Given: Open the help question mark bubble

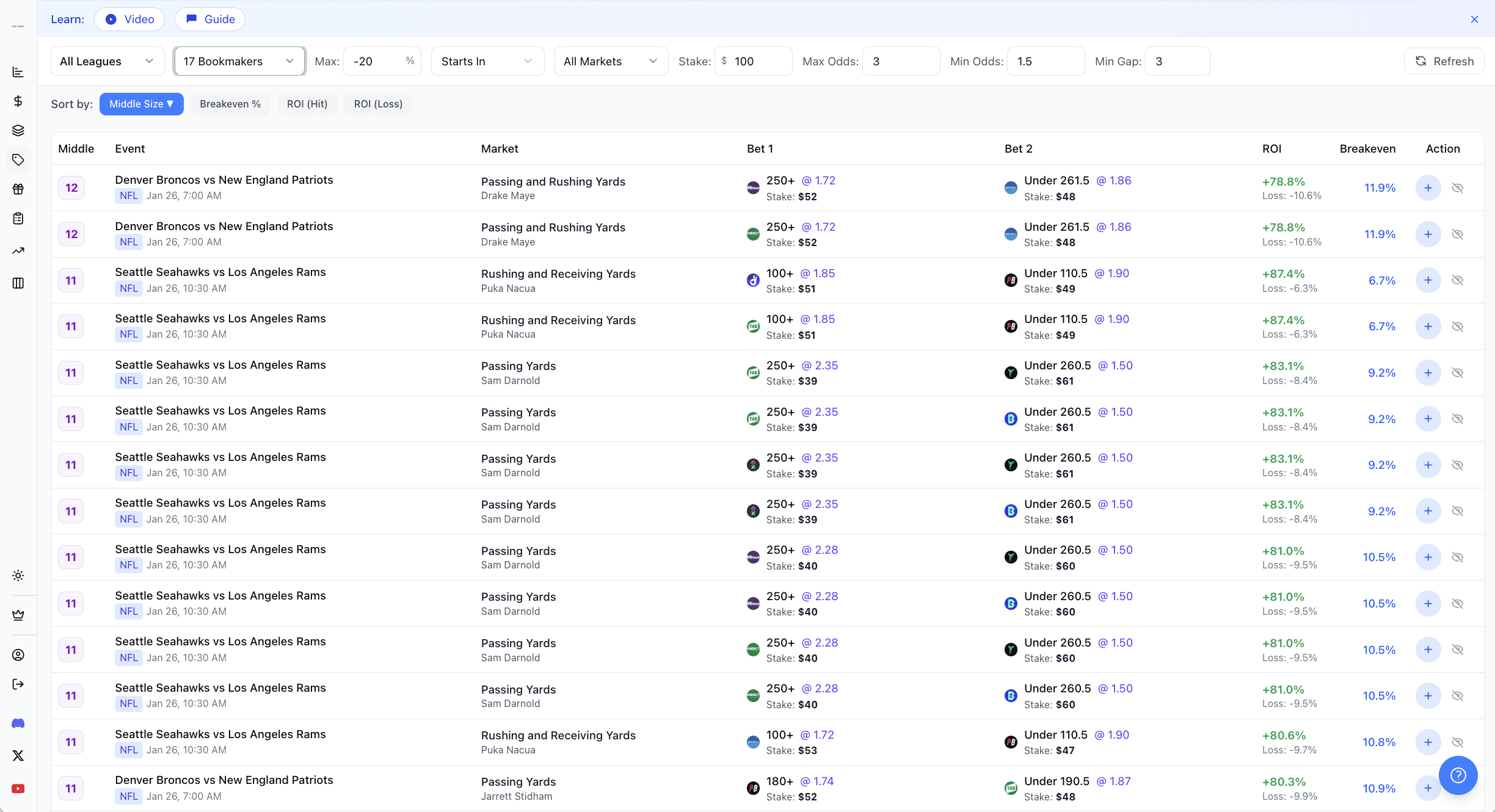Looking at the screenshot, I should 1458,775.
